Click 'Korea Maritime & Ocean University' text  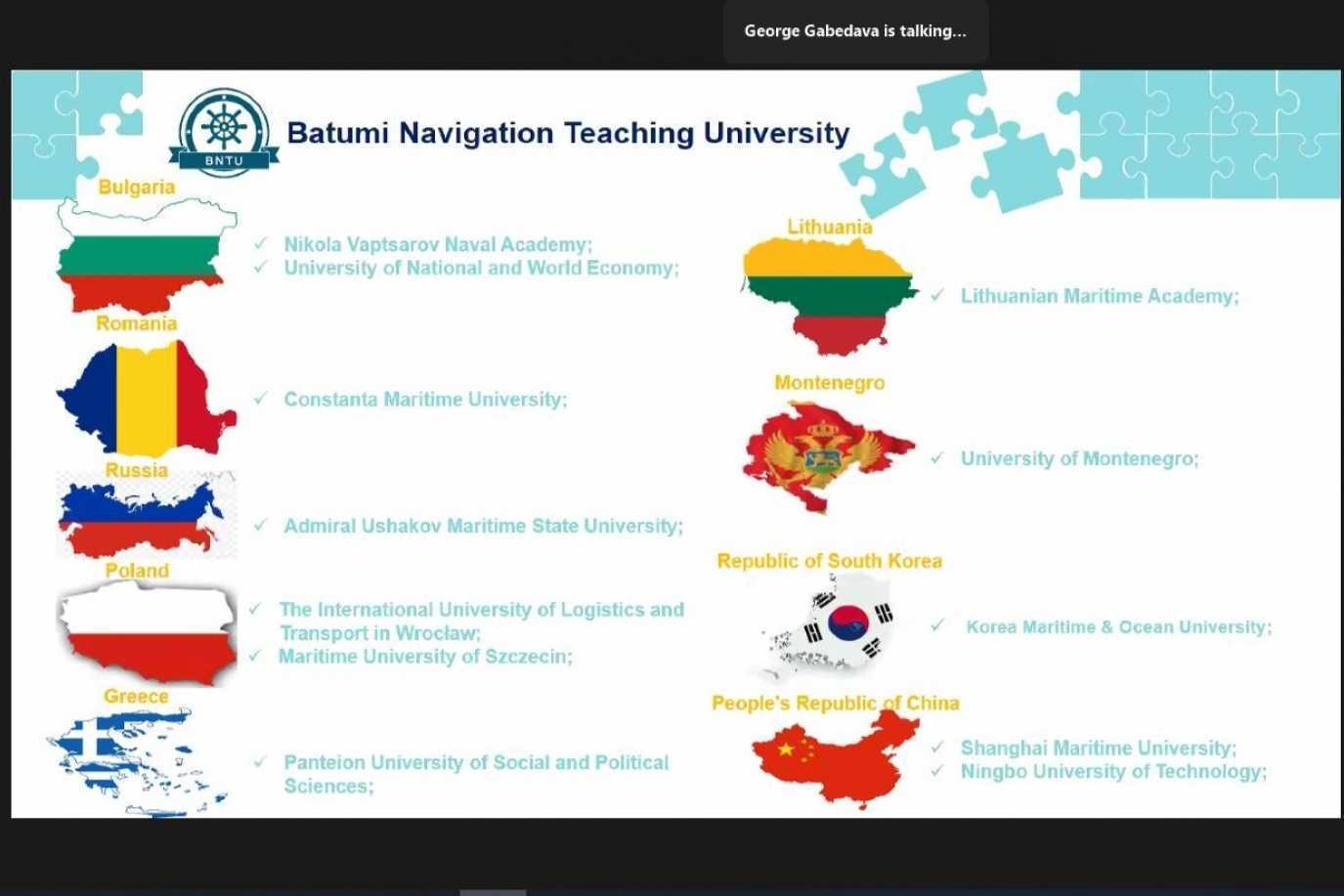point(1119,627)
